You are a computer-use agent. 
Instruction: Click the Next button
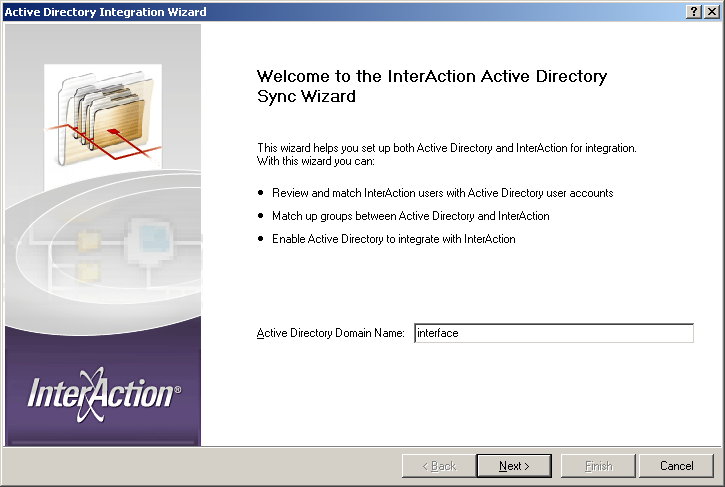coord(514,466)
